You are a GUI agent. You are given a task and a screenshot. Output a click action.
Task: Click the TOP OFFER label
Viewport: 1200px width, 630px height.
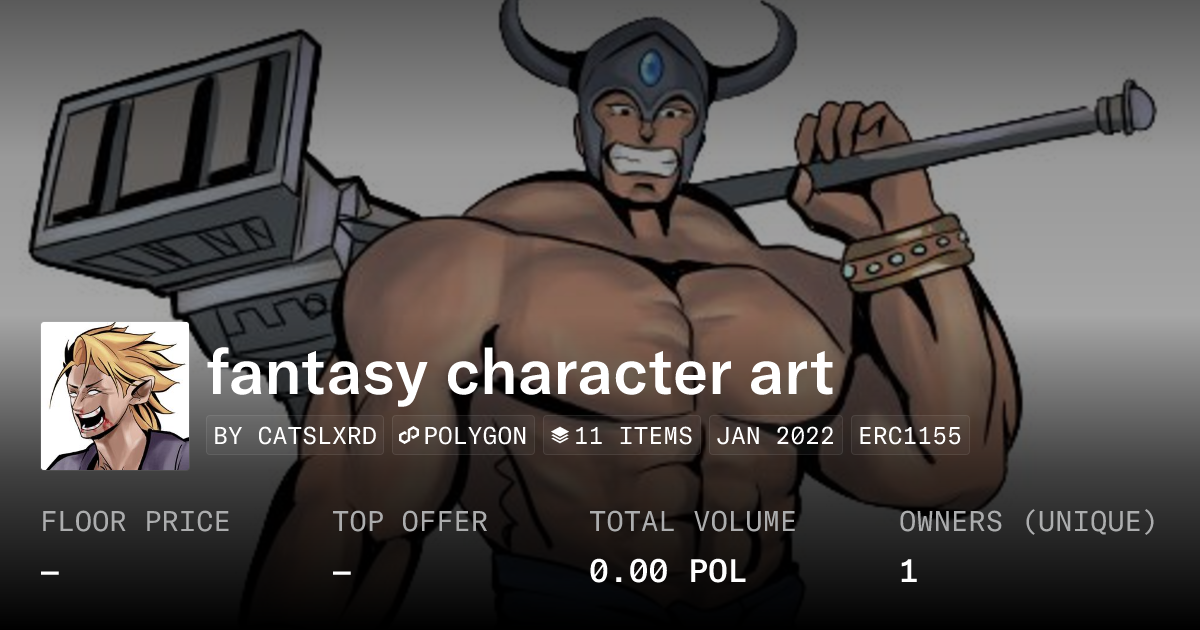point(410,522)
